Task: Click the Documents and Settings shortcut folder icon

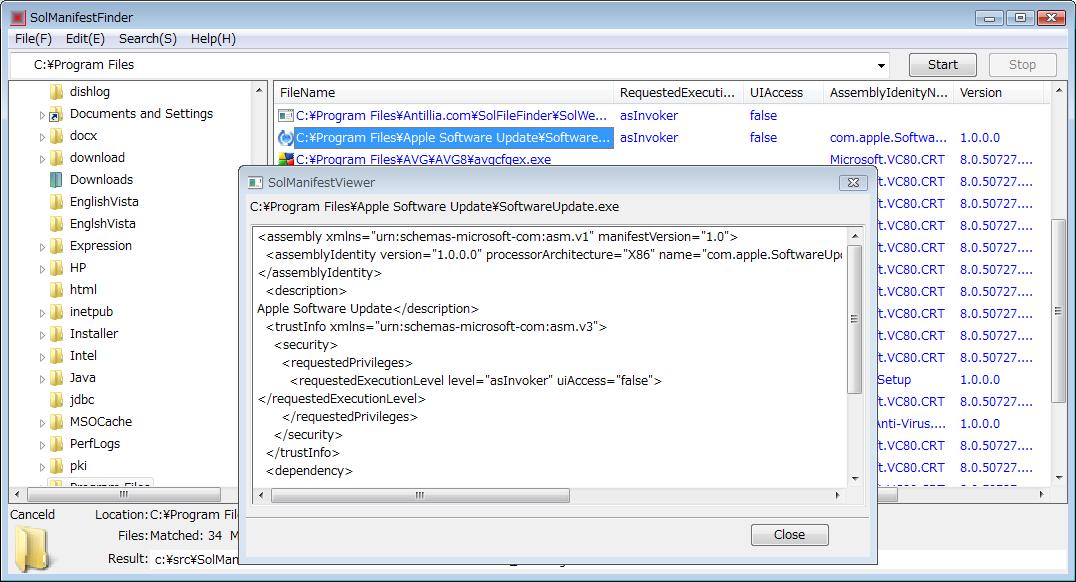Action: (56, 114)
